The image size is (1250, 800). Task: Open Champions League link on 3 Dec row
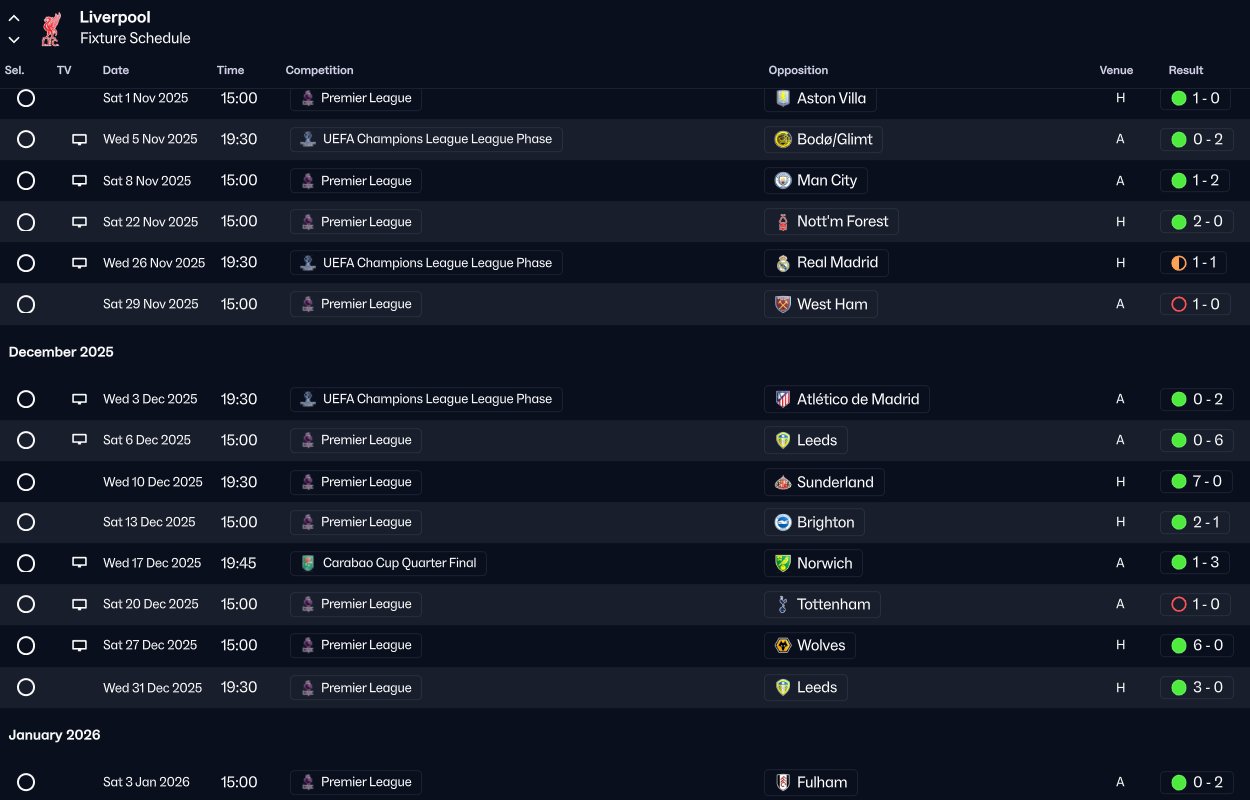[x=426, y=399]
